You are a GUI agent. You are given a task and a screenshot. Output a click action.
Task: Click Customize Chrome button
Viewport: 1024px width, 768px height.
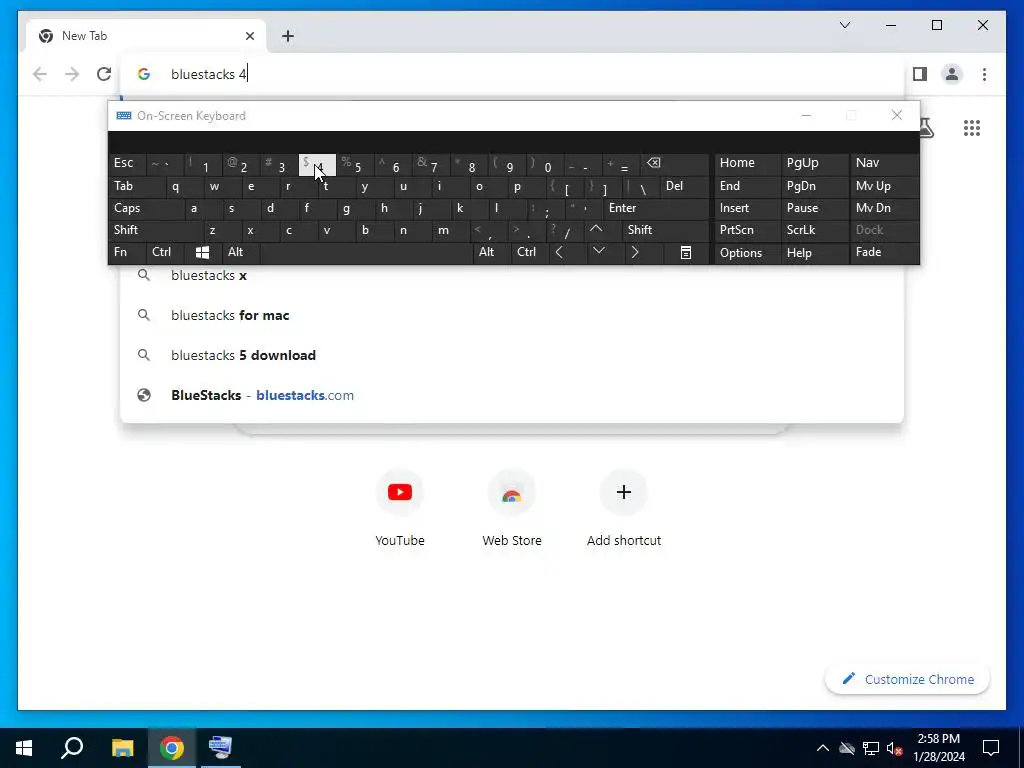tap(908, 679)
